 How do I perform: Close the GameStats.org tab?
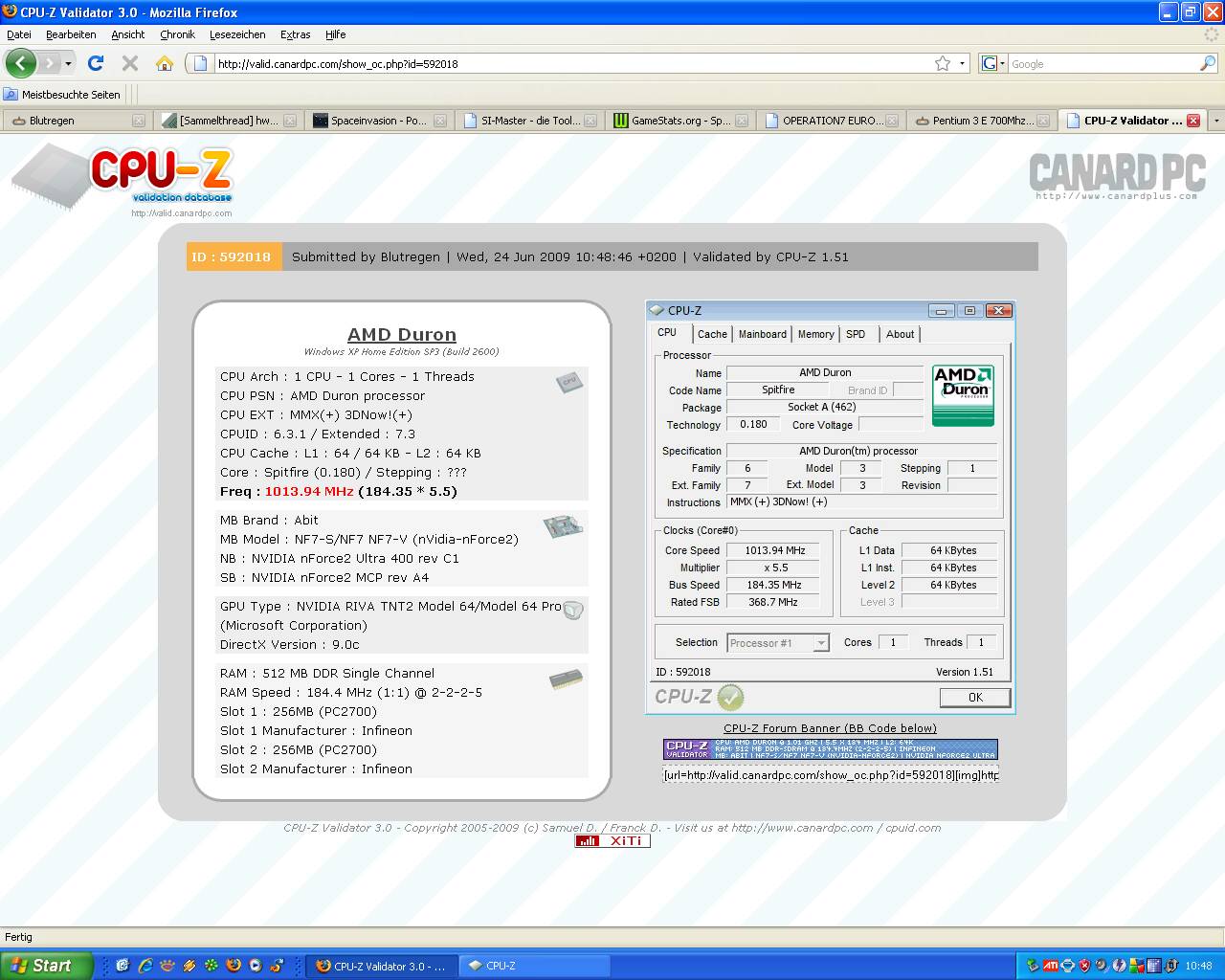click(742, 121)
